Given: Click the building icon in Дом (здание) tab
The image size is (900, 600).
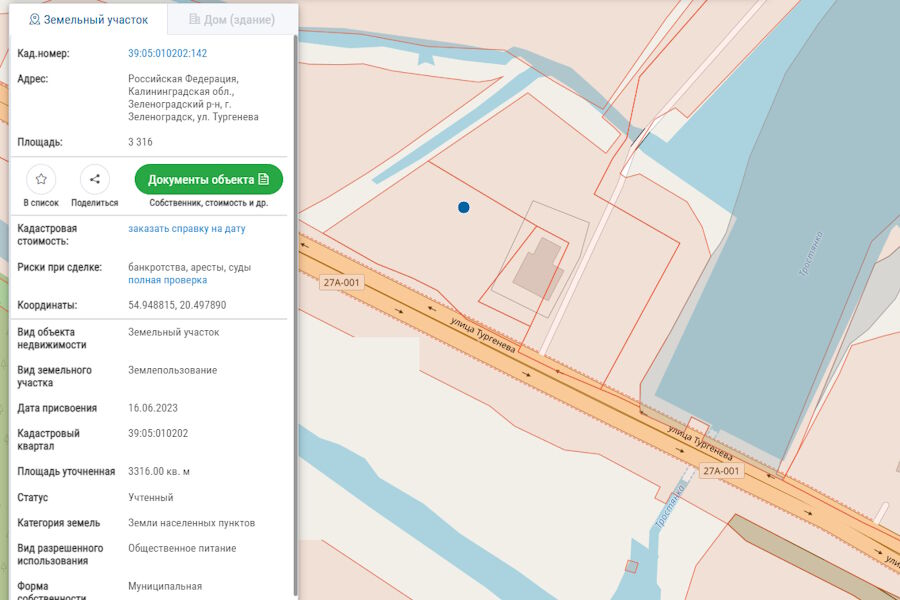Looking at the screenshot, I should pyautogui.click(x=194, y=20).
